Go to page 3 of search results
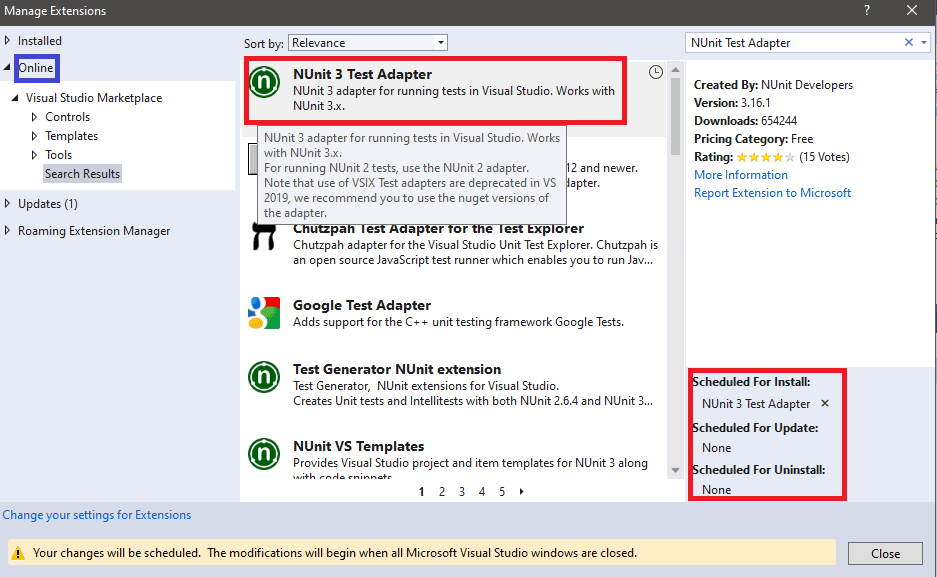Screen dimensions: 937x577 click(461, 491)
